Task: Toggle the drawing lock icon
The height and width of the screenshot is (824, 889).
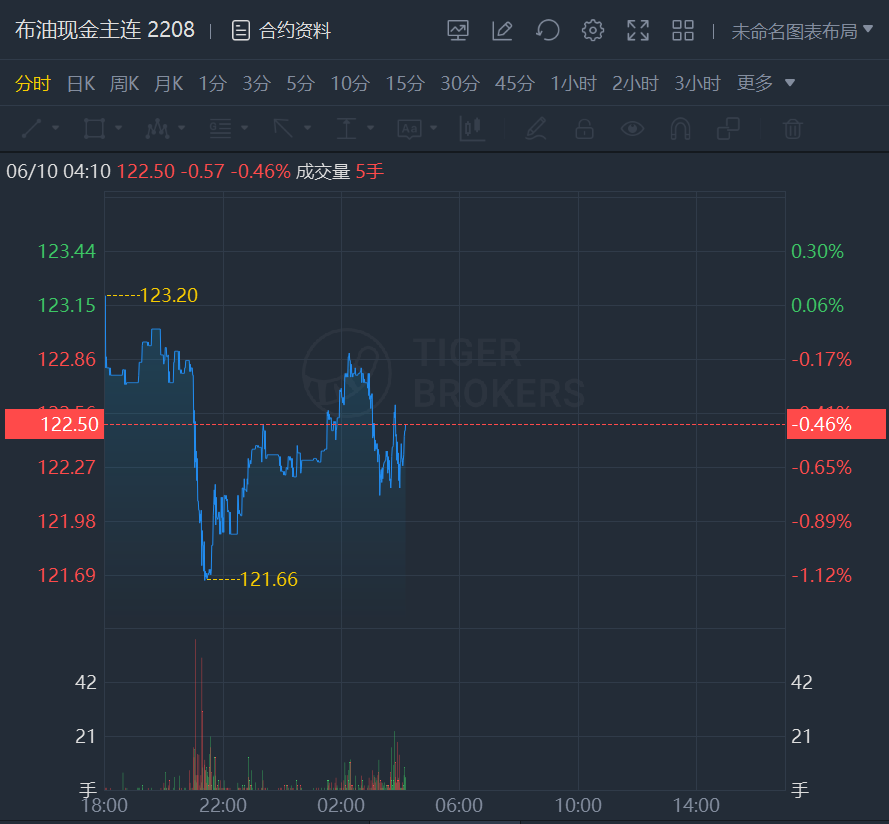Action: (584, 128)
